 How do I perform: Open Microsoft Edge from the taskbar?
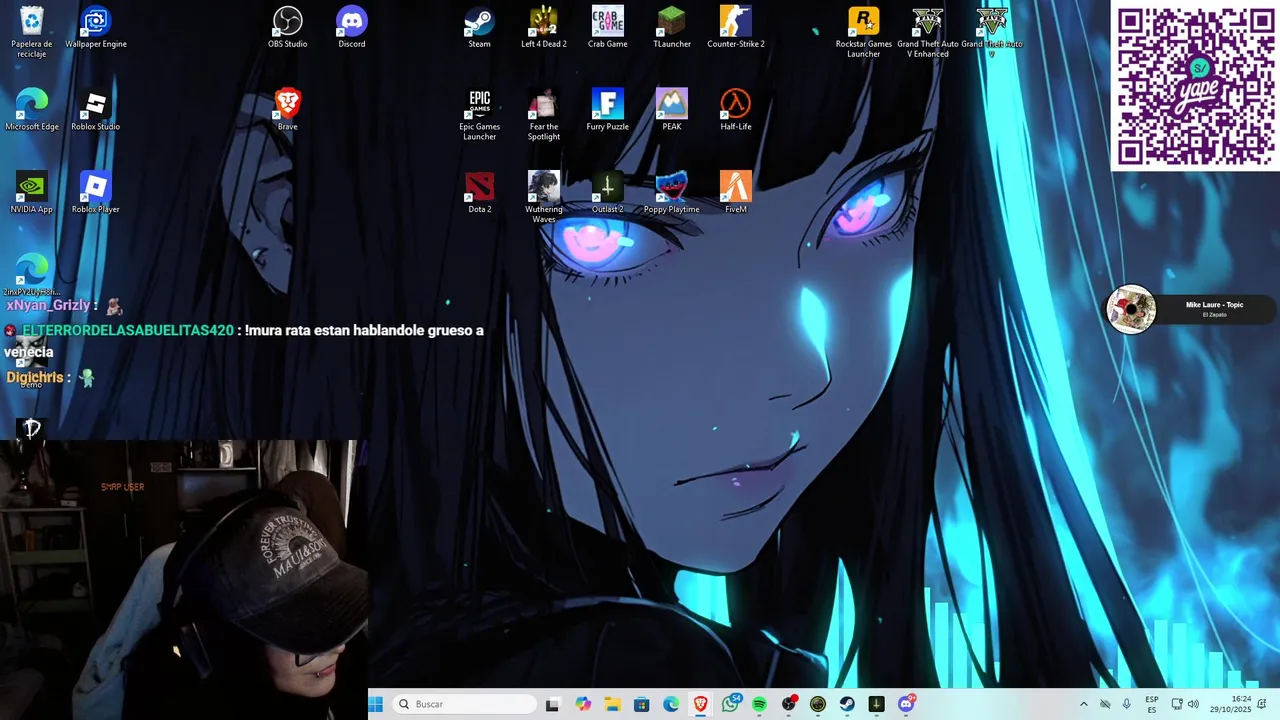[671, 704]
